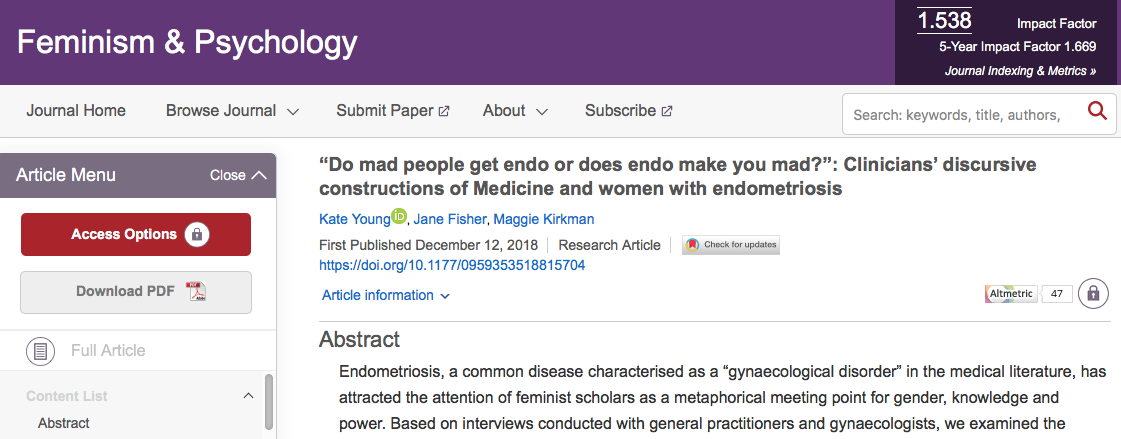Image resolution: width=1121 pixels, height=439 pixels.
Task: Open the About dropdown menu
Action: click(x=515, y=111)
